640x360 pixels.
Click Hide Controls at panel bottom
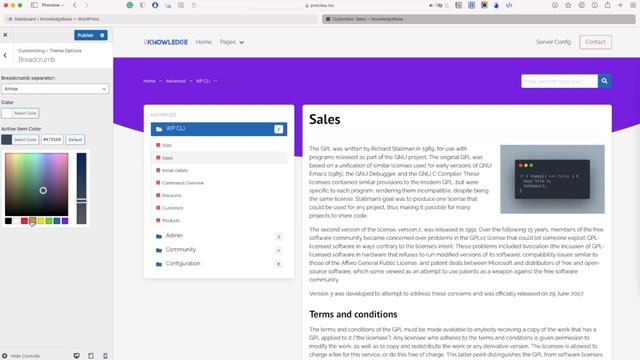[x=21, y=356]
